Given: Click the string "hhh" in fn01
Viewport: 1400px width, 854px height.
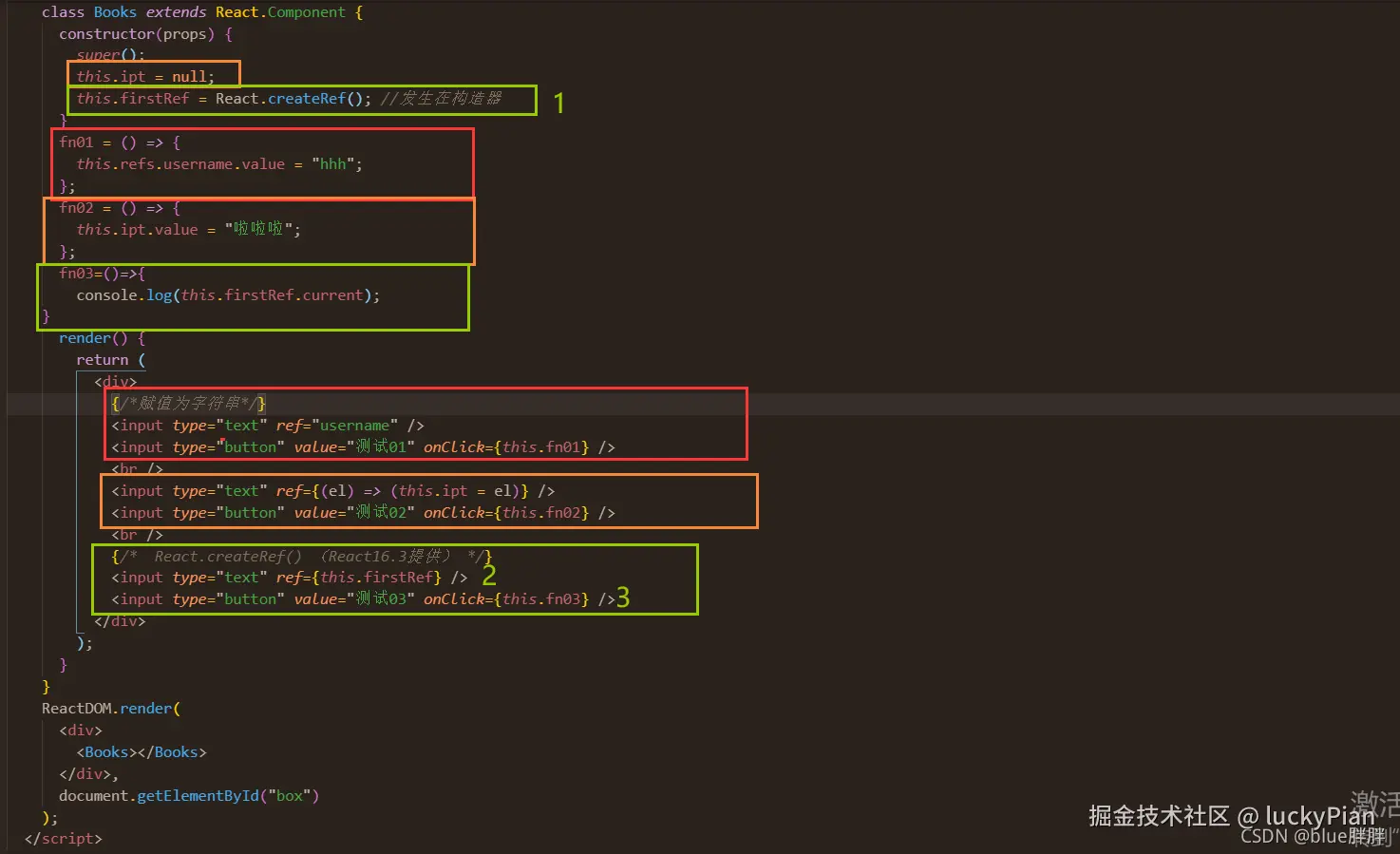Looking at the screenshot, I should click(x=332, y=164).
